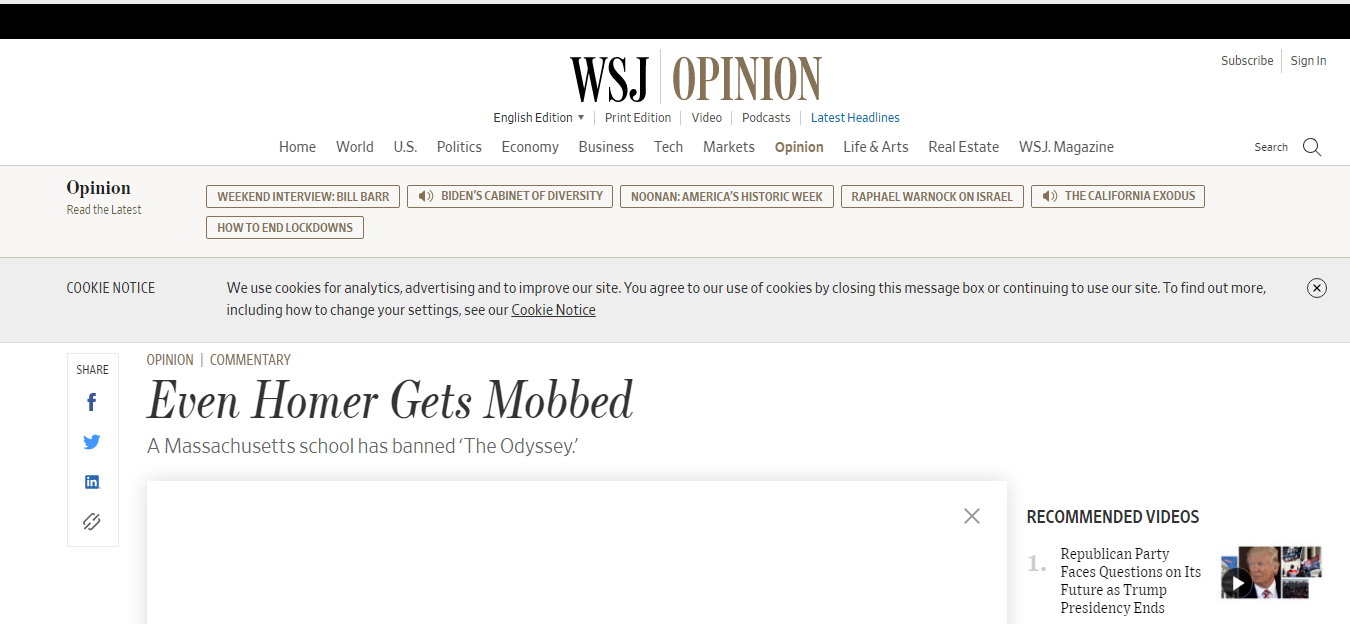Open Noonan: America's Historic Week

[727, 196]
